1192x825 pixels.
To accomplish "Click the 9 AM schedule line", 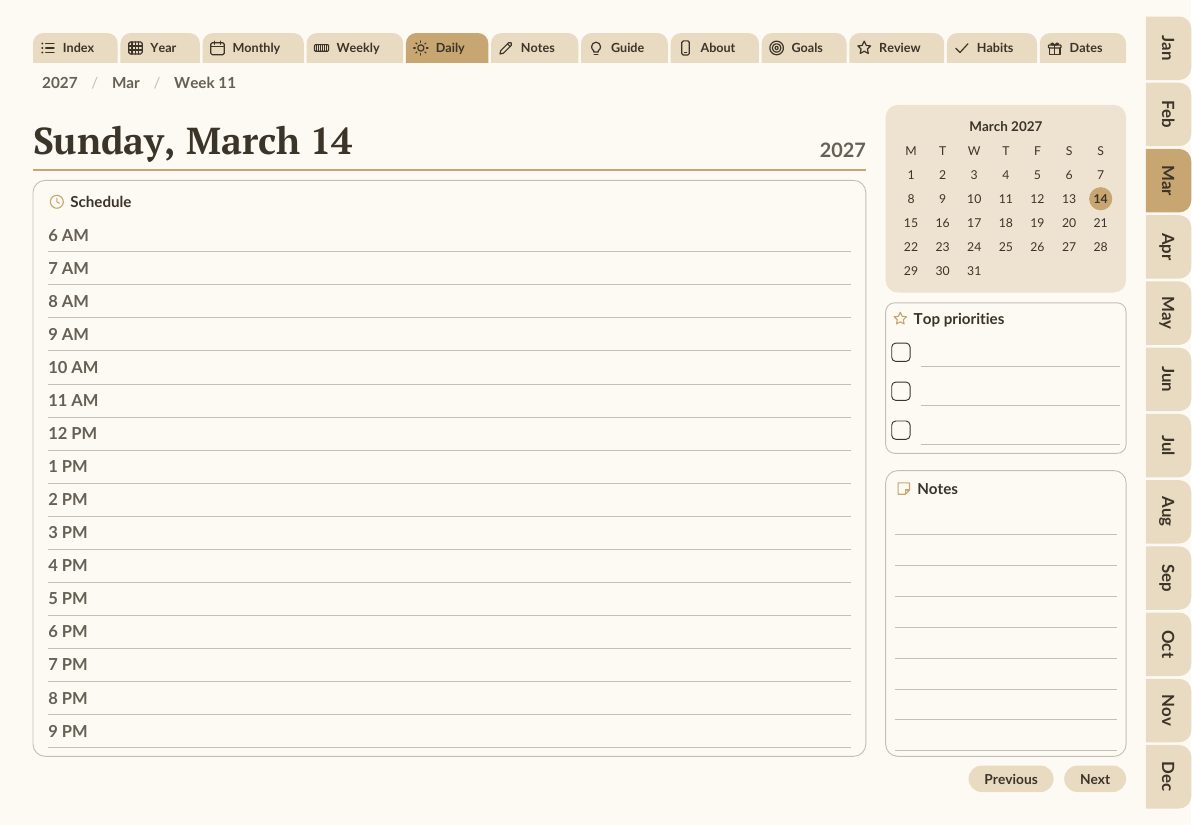I will (449, 335).
